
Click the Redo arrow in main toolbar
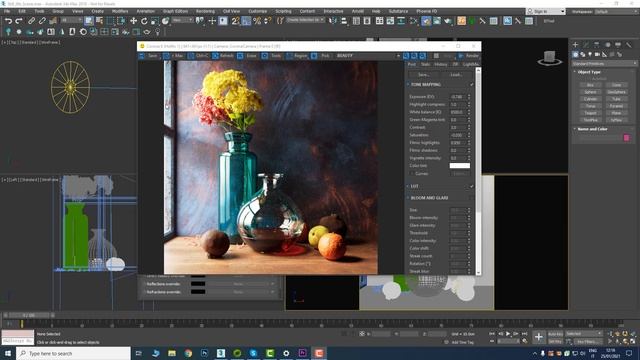(x=19, y=21)
